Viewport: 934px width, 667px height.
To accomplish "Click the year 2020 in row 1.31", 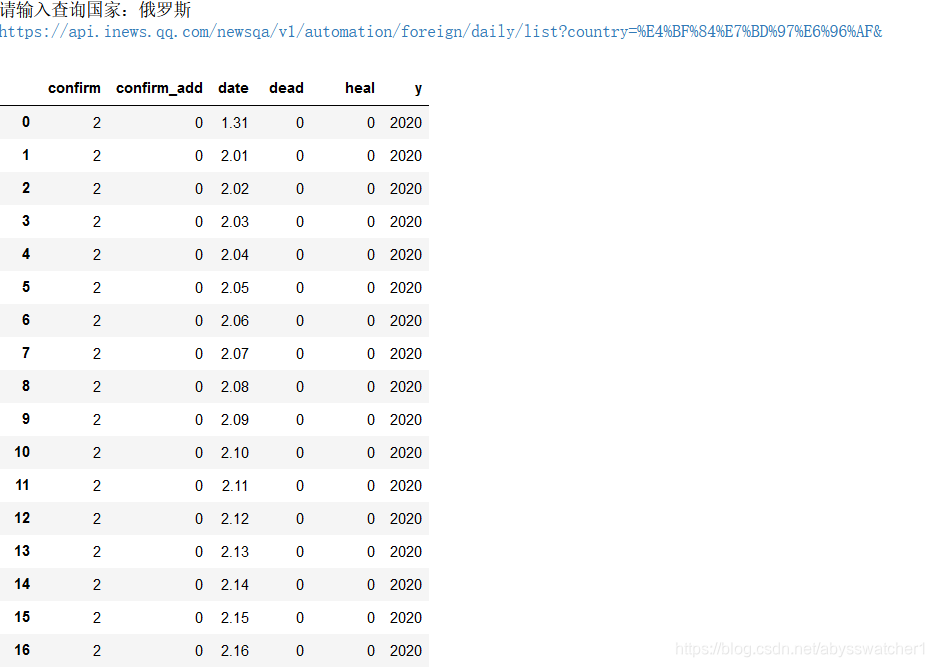I will (406, 123).
